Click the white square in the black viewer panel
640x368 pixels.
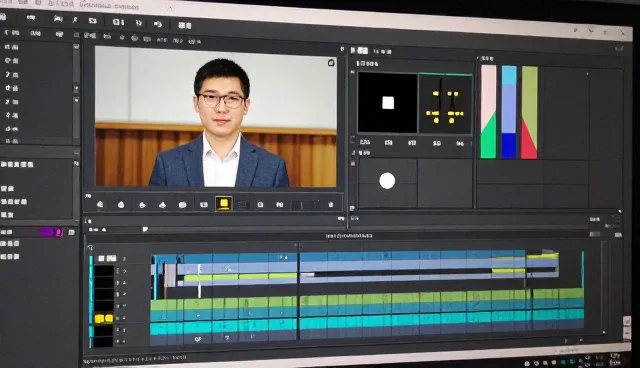pyautogui.click(x=388, y=103)
